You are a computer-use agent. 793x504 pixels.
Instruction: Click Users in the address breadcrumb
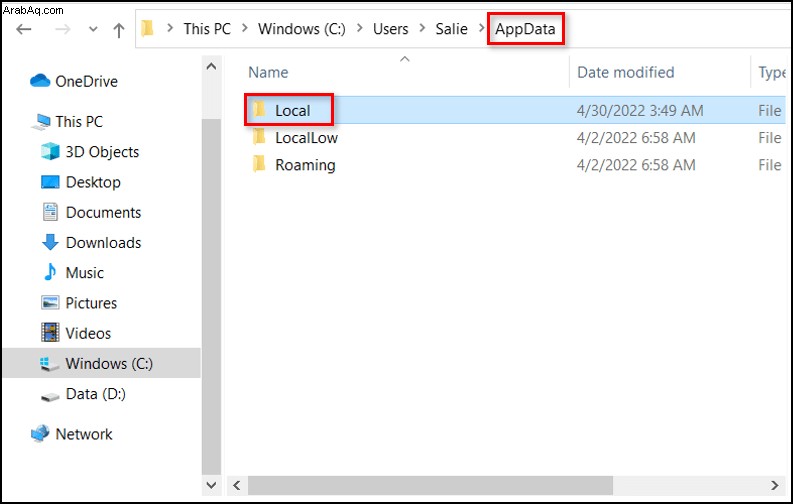pyautogui.click(x=390, y=29)
